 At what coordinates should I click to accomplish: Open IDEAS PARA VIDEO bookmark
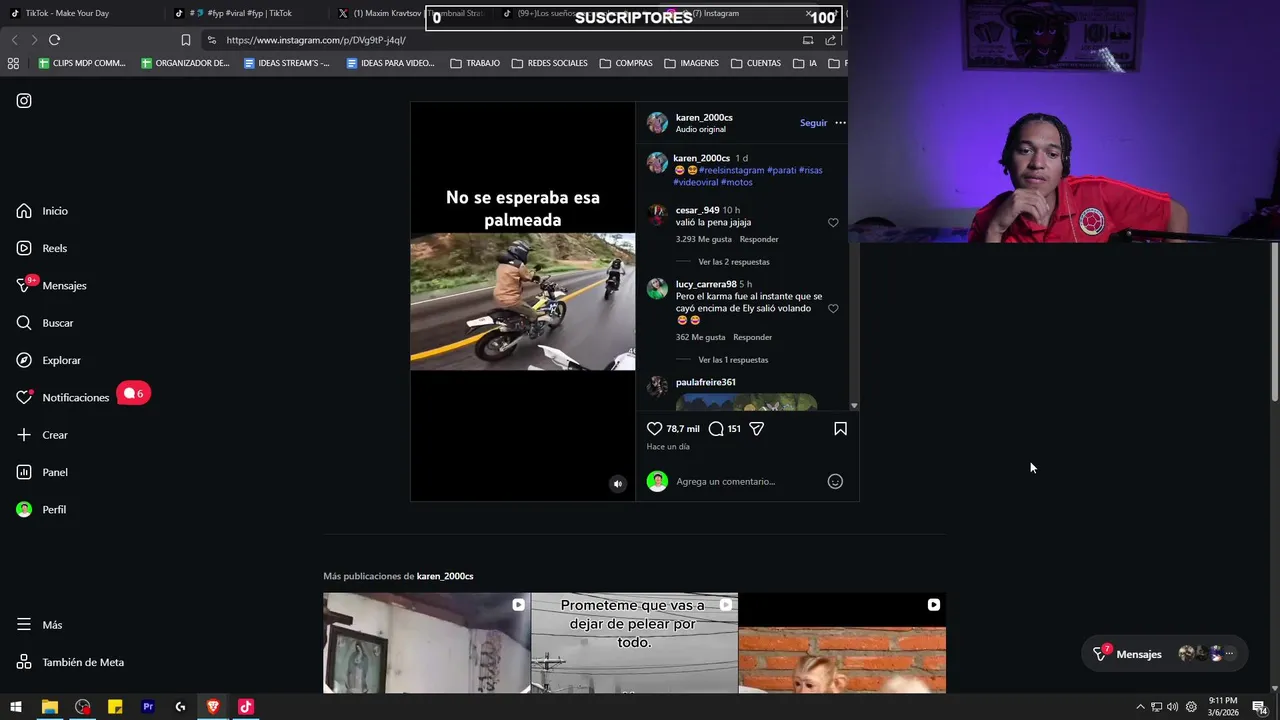[x=390, y=63]
